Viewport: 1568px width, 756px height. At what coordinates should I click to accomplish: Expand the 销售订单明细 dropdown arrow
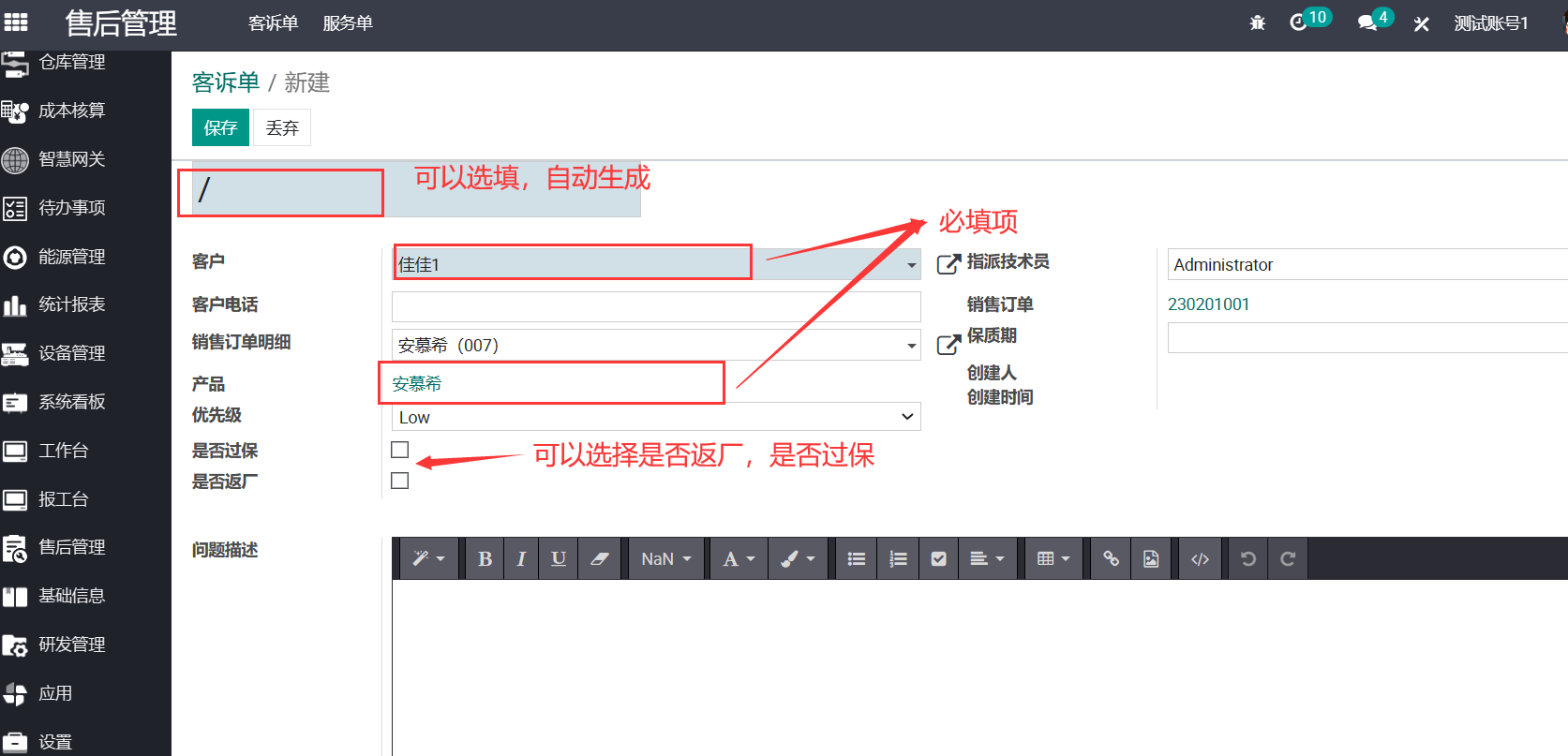911,346
